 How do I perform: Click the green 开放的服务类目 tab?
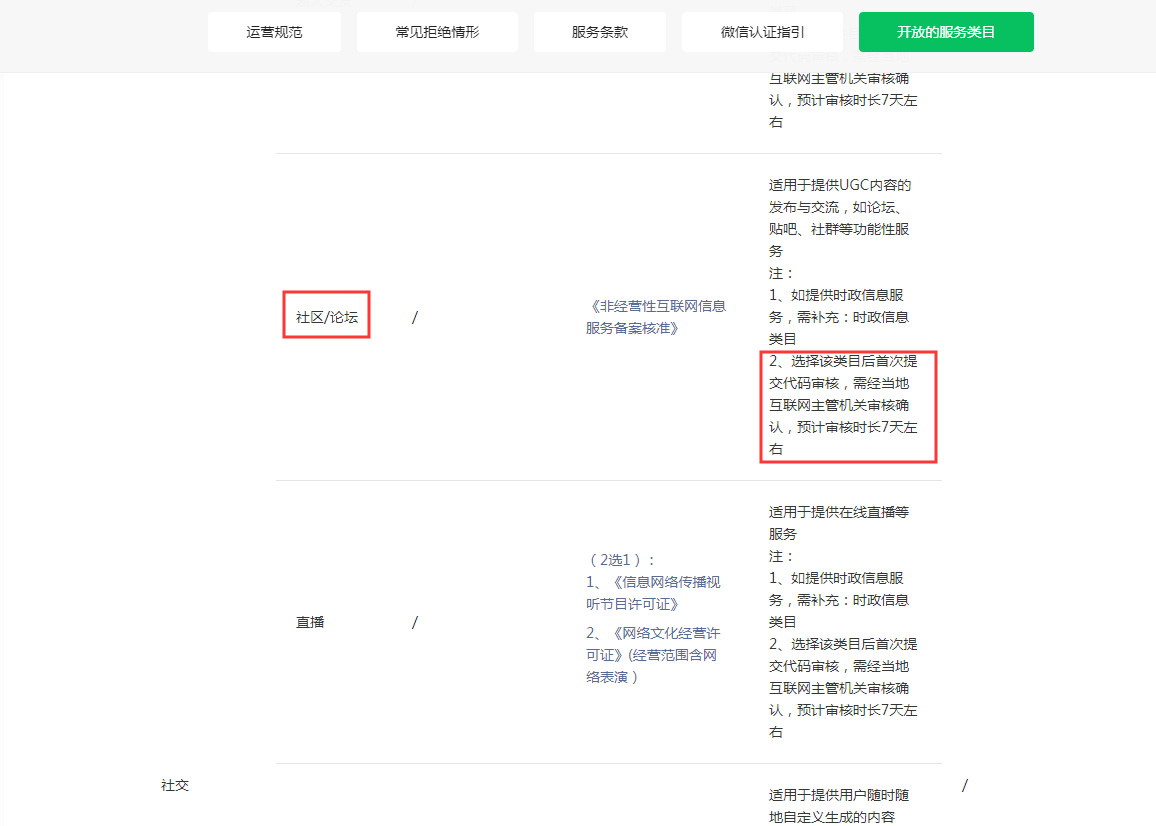coord(946,32)
